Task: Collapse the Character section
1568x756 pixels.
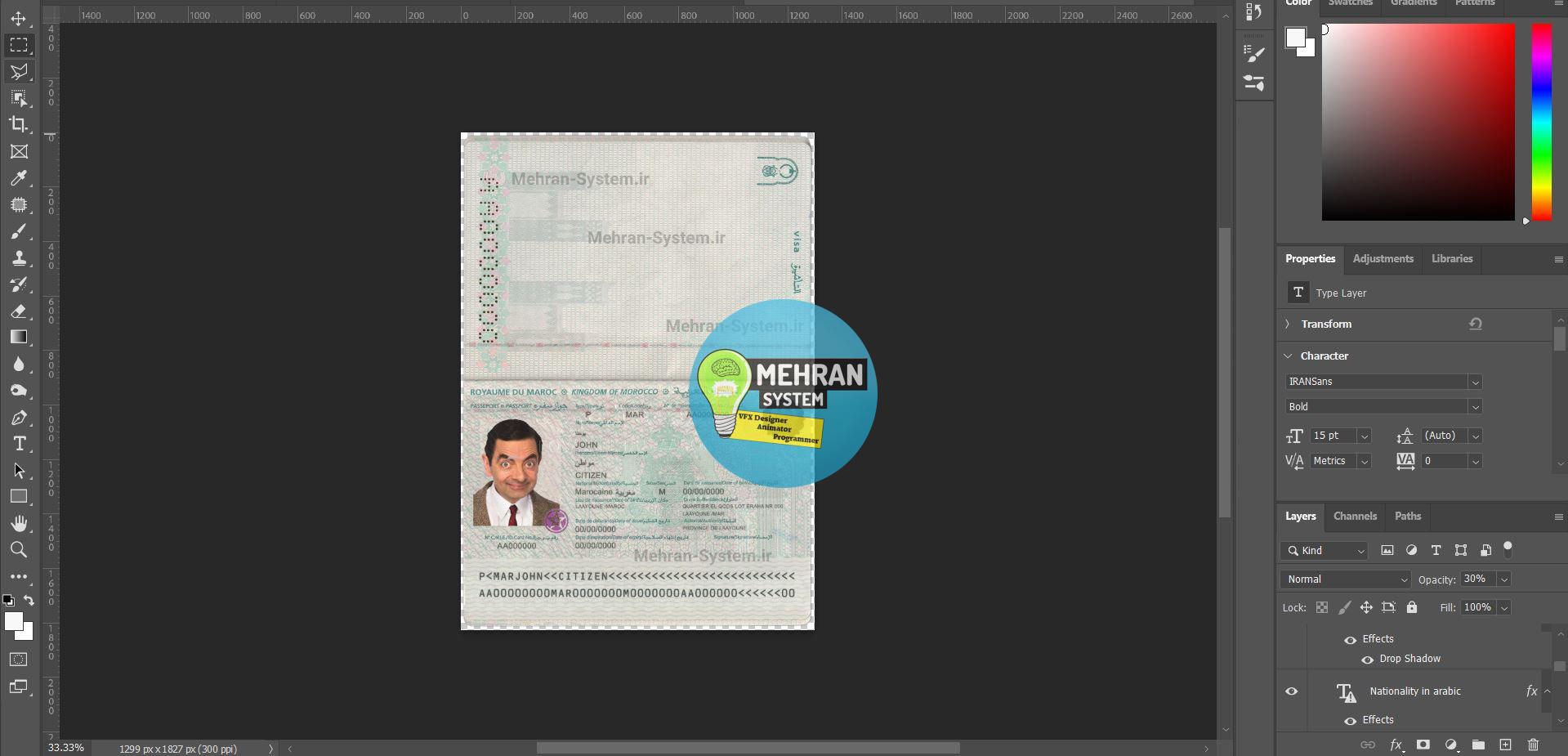Action: (1288, 356)
